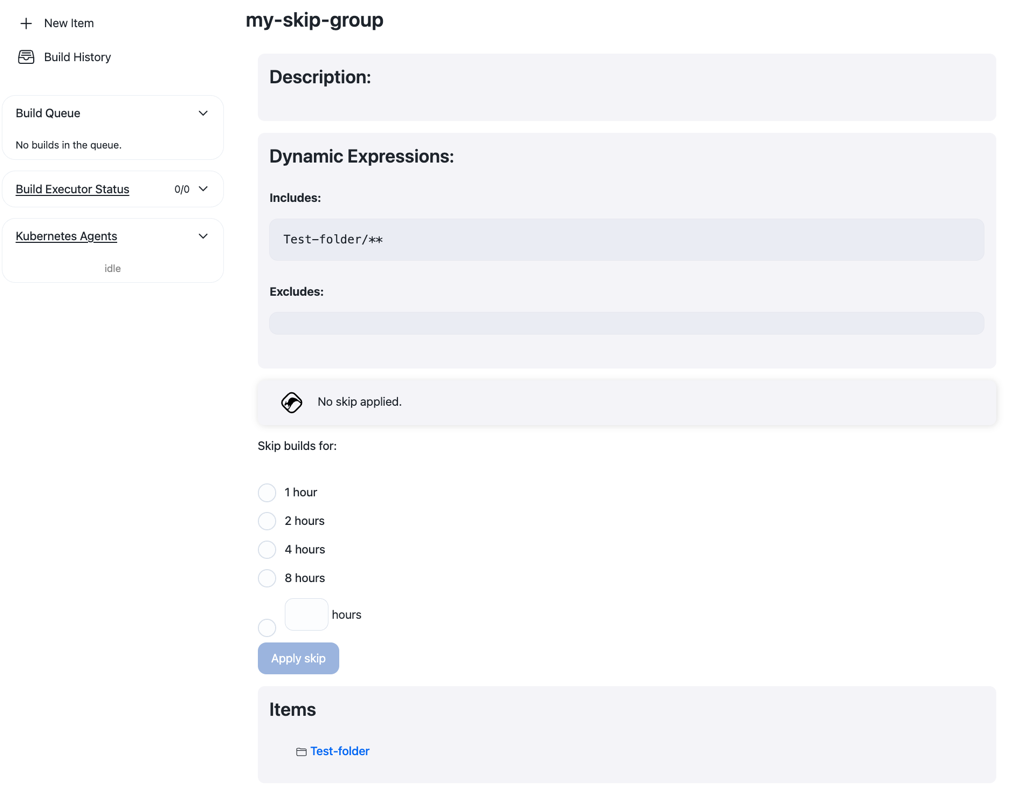Select the 8 hours skip option

coord(267,578)
